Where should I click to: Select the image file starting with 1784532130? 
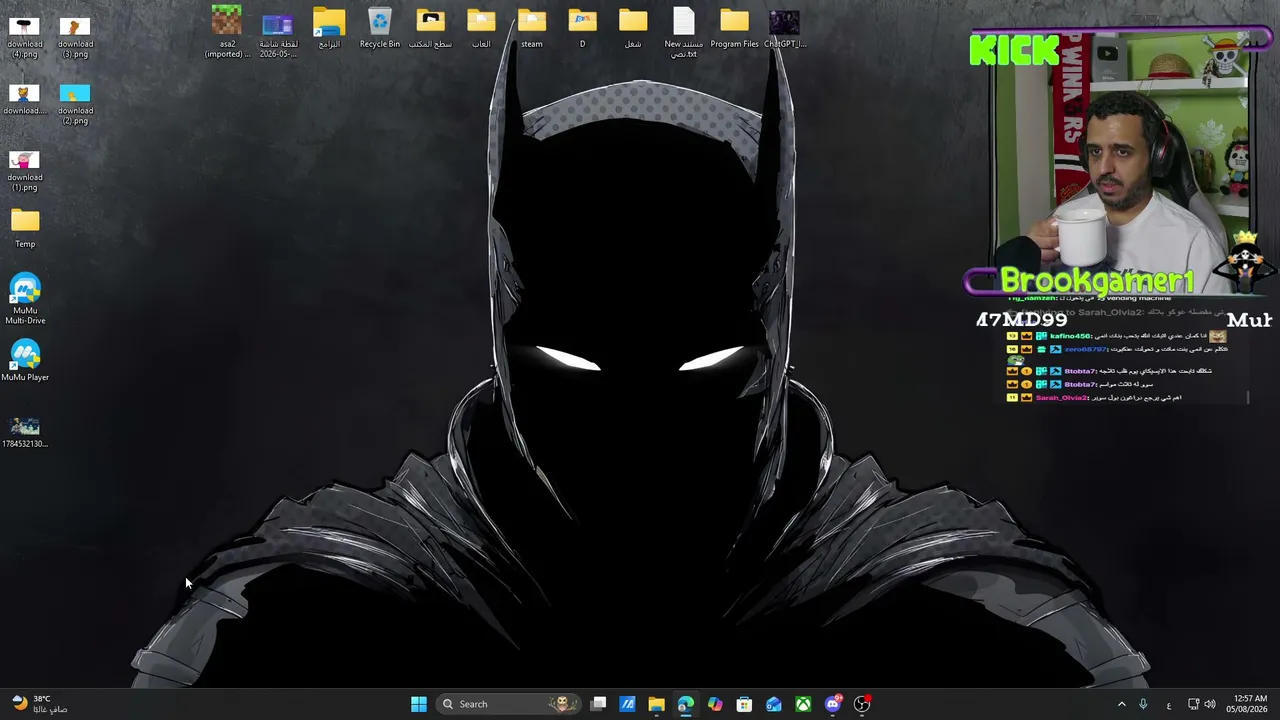pos(25,432)
